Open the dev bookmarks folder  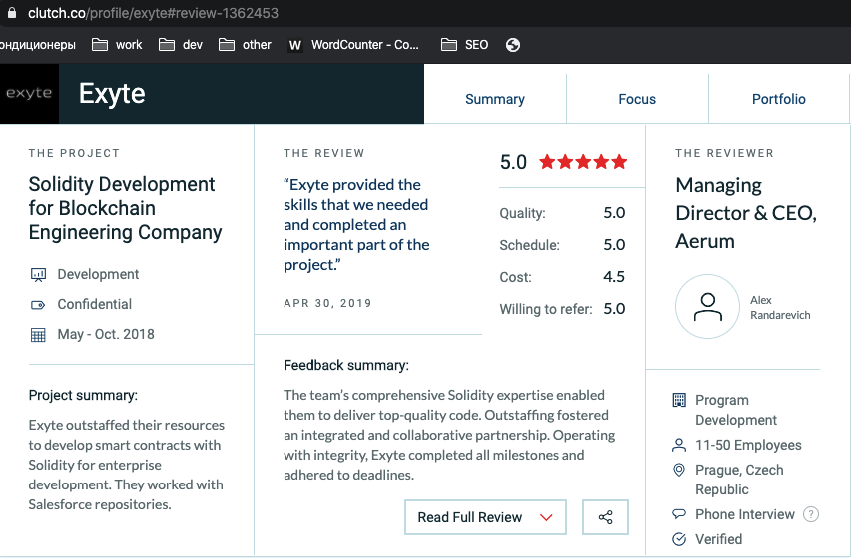point(181,45)
